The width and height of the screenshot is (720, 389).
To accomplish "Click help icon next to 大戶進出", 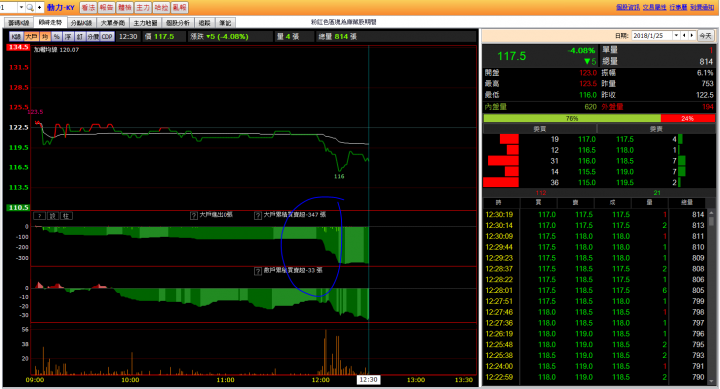I will pos(194,215).
